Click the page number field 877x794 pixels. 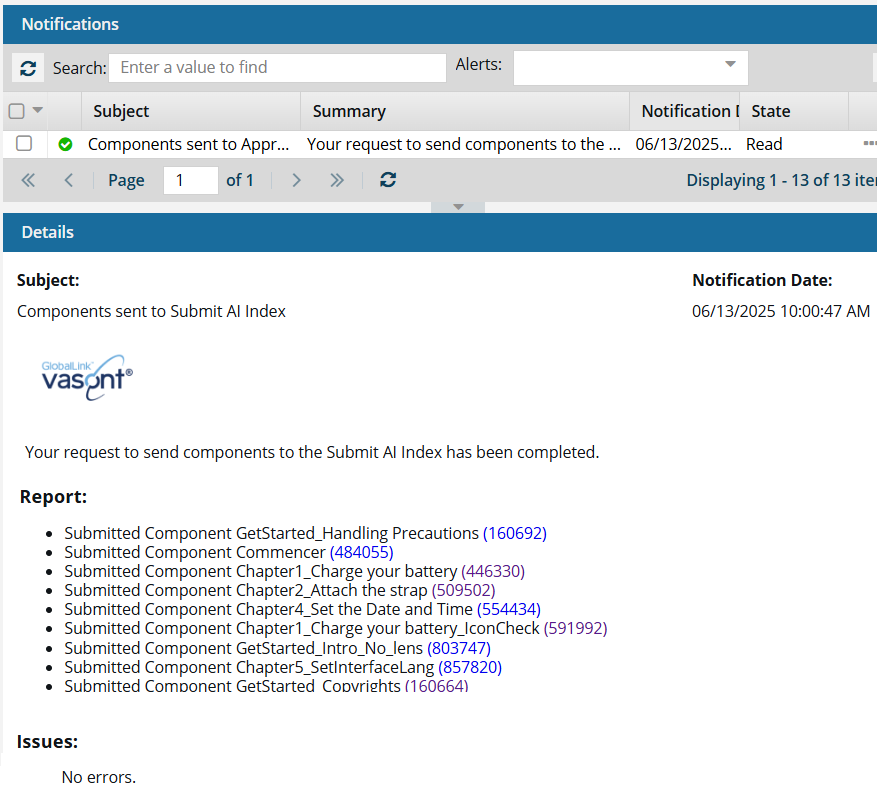pyautogui.click(x=190, y=180)
